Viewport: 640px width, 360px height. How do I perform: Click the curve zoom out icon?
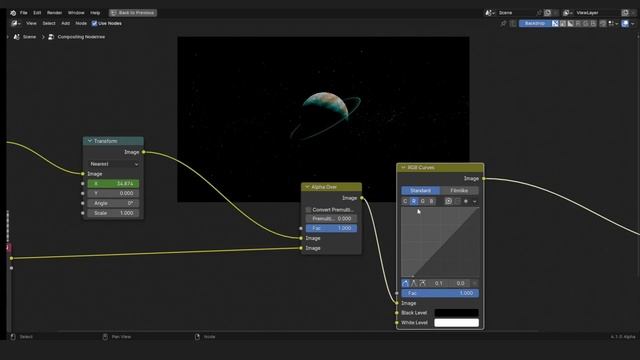click(x=458, y=201)
